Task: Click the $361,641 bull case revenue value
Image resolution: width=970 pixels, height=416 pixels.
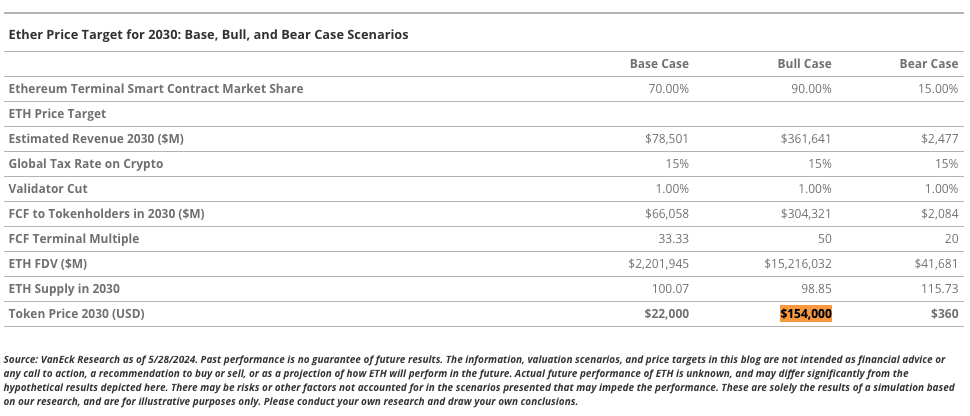Action: click(x=806, y=139)
